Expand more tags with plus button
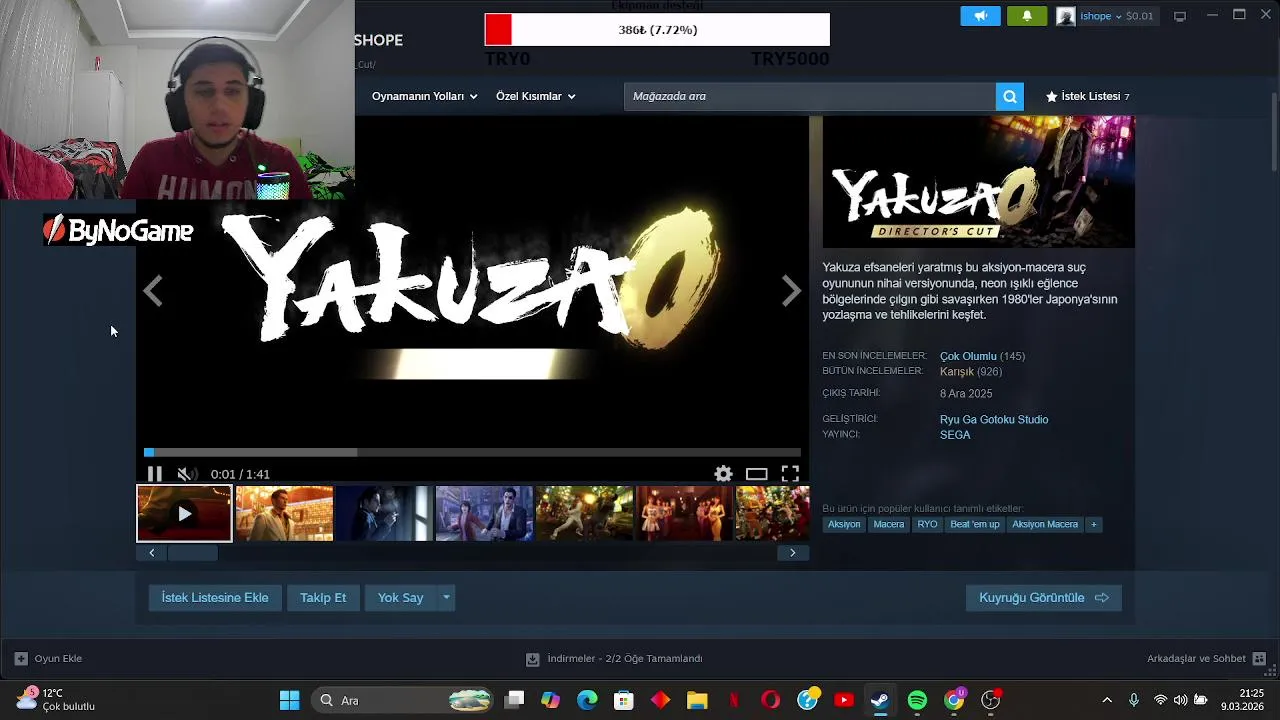This screenshot has height=720, width=1280. 1093,524
